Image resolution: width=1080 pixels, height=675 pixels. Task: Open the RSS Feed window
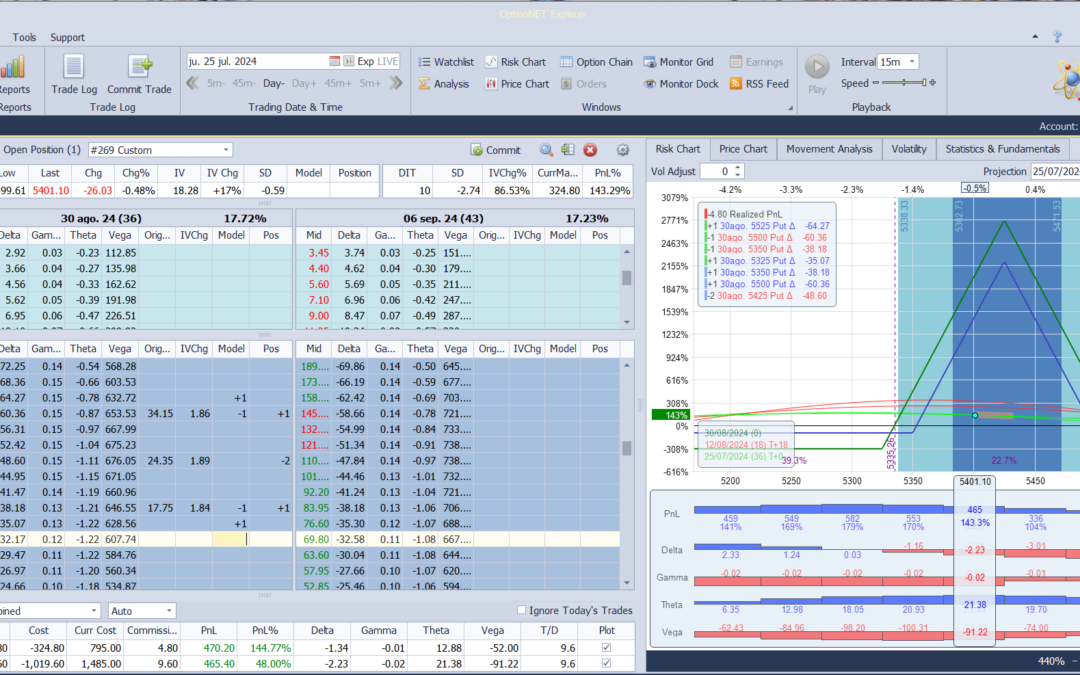click(759, 84)
